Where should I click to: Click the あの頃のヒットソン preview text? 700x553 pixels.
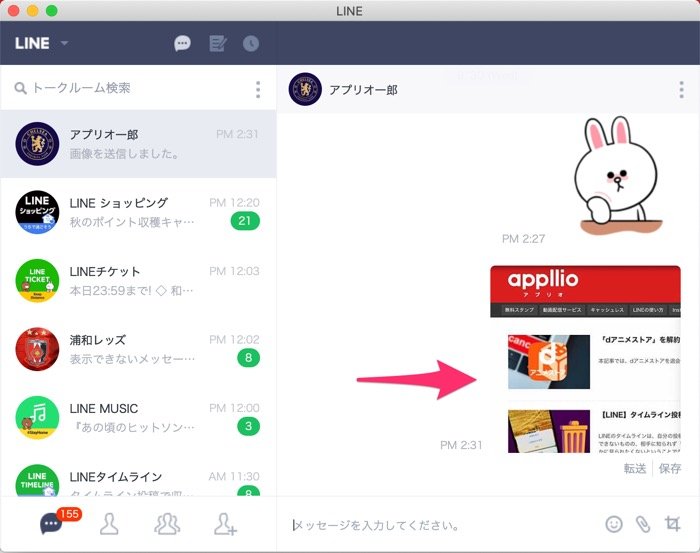(132, 428)
